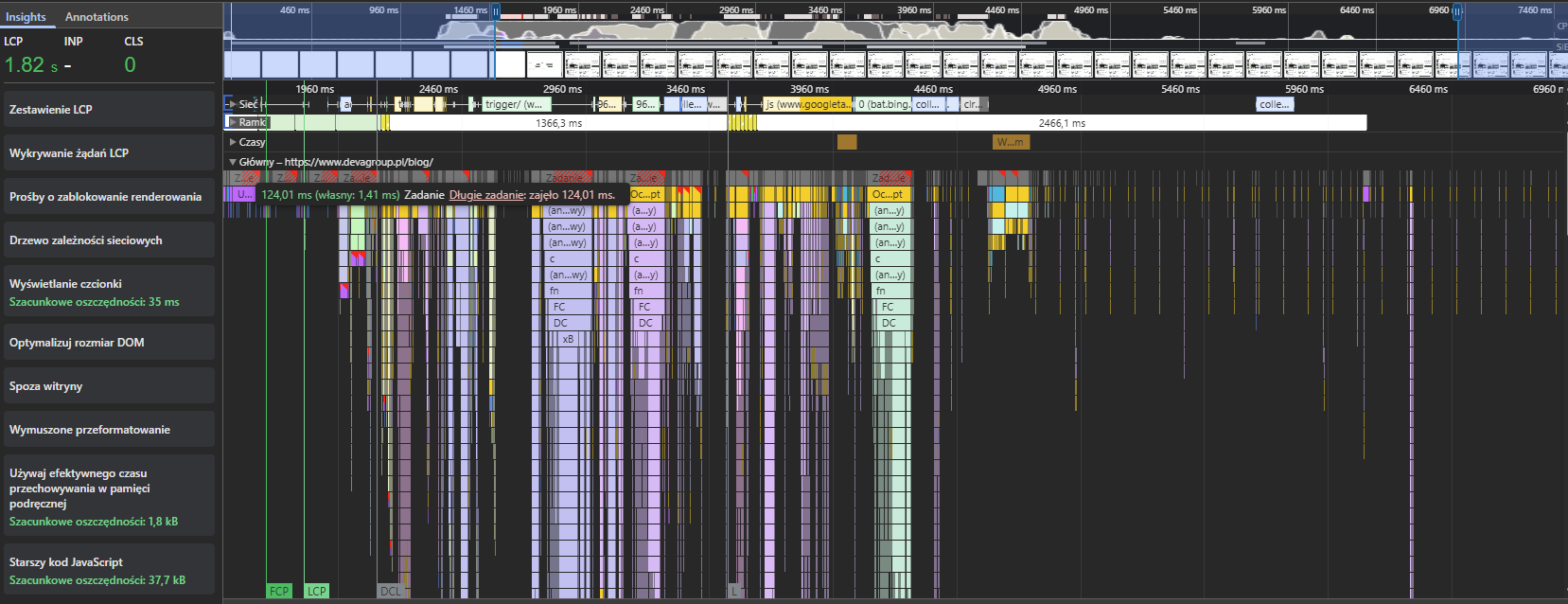Expand the Ramki frames track

point(233,122)
